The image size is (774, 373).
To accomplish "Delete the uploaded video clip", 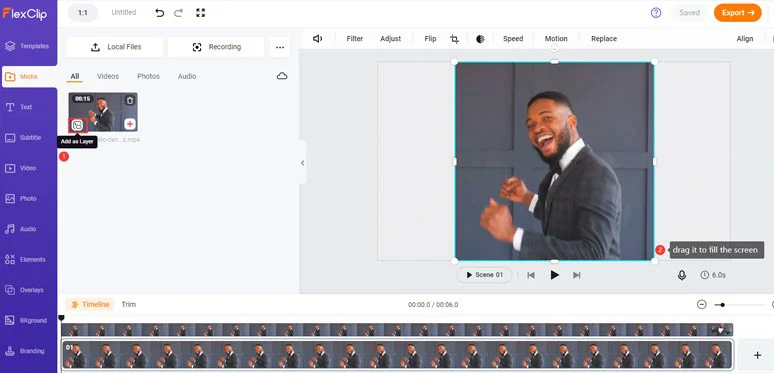I will point(130,101).
